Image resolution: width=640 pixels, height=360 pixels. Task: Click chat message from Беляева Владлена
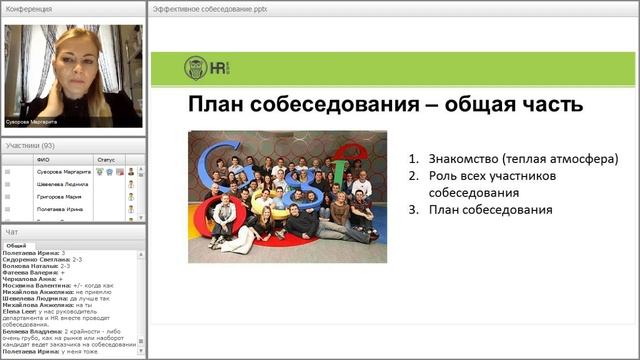[x=69, y=338]
